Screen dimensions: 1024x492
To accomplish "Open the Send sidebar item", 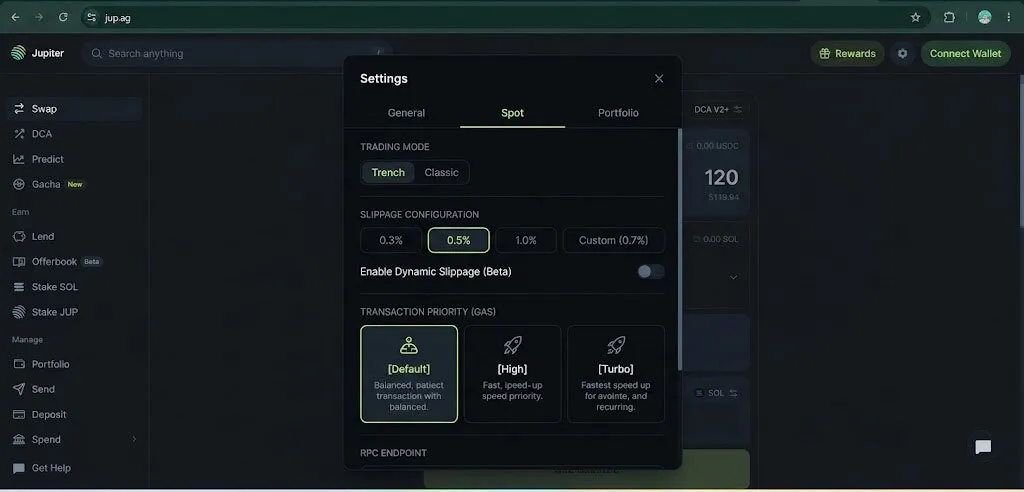I will pos(74,389).
